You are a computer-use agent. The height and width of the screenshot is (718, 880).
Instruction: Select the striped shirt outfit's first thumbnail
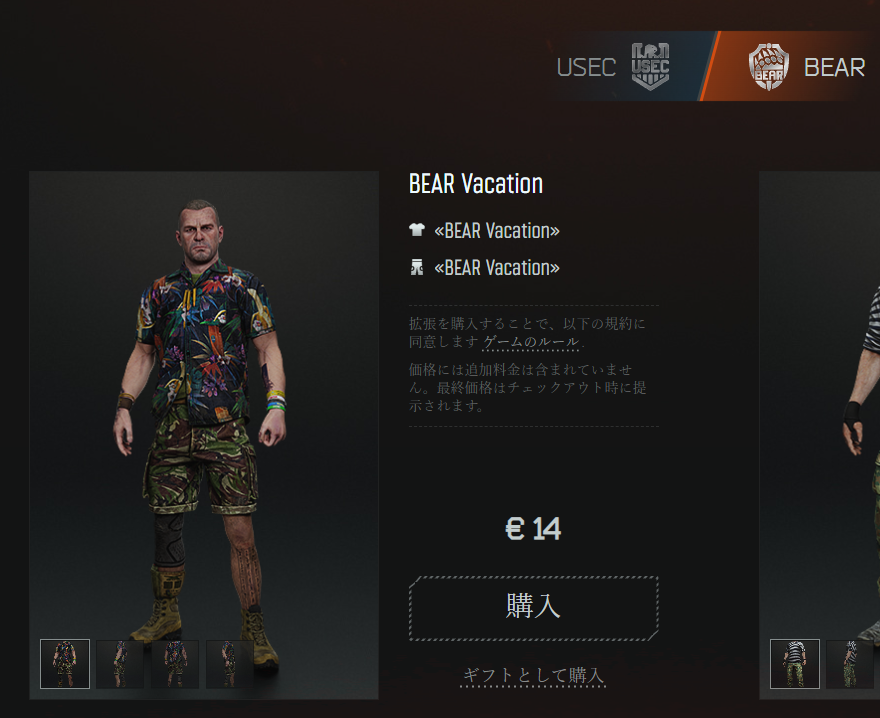(x=795, y=664)
